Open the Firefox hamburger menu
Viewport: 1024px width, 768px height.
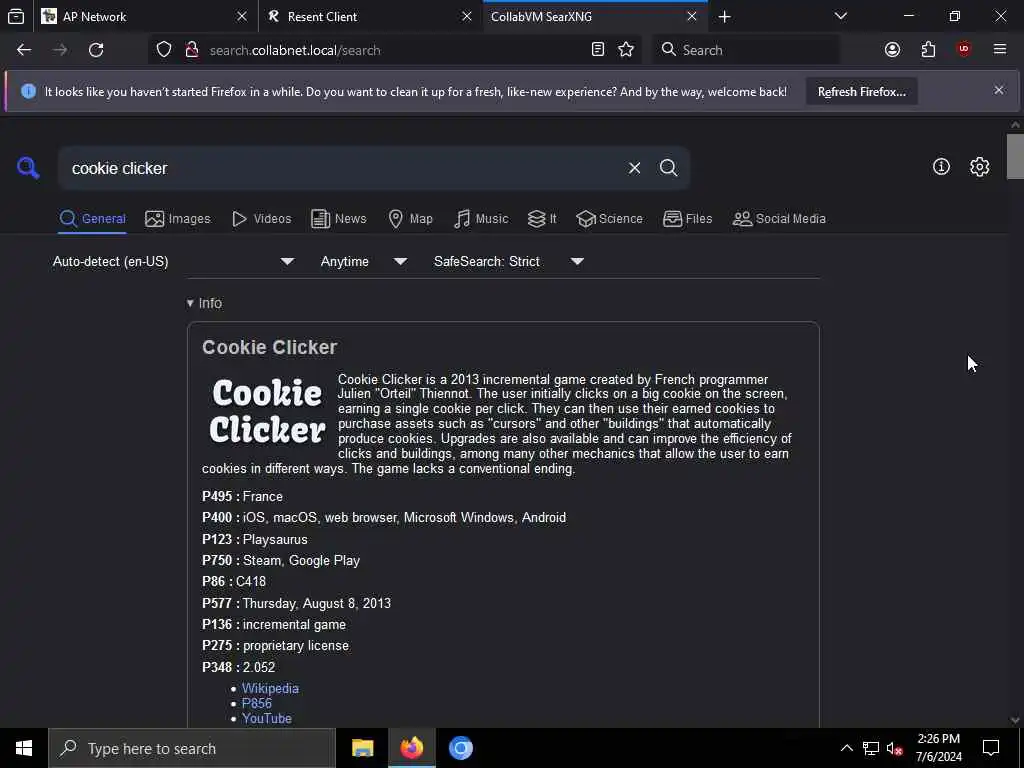click(999, 50)
